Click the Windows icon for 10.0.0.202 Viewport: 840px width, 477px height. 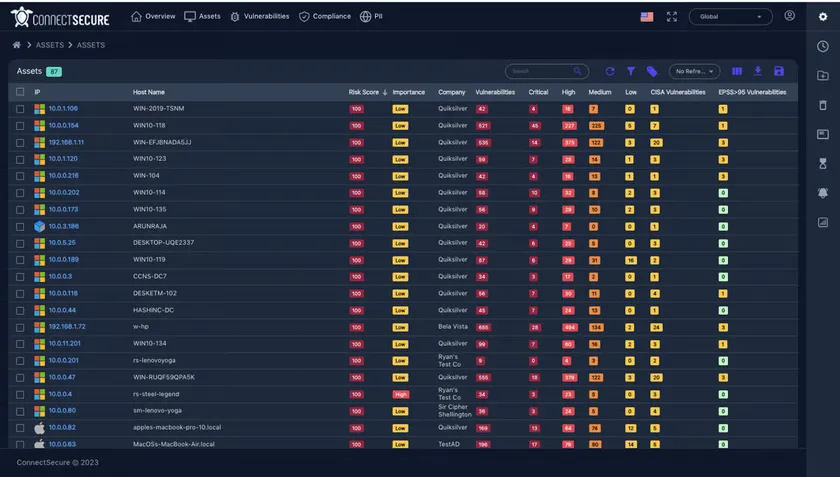[x=40, y=192]
